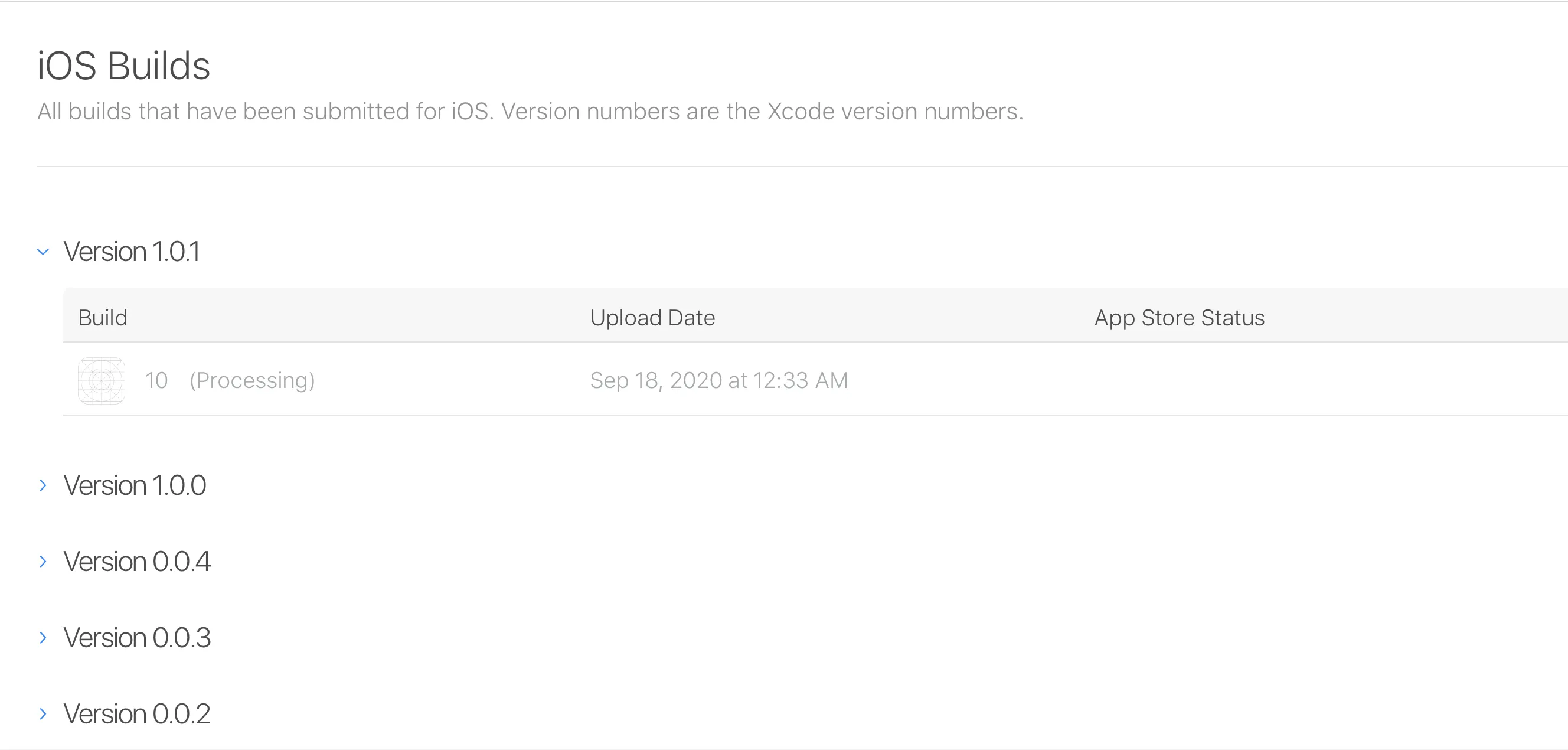Click the builds description subtitle text
Image resolution: width=1568 pixels, height=750 pixels.
[x=530, y=112]
